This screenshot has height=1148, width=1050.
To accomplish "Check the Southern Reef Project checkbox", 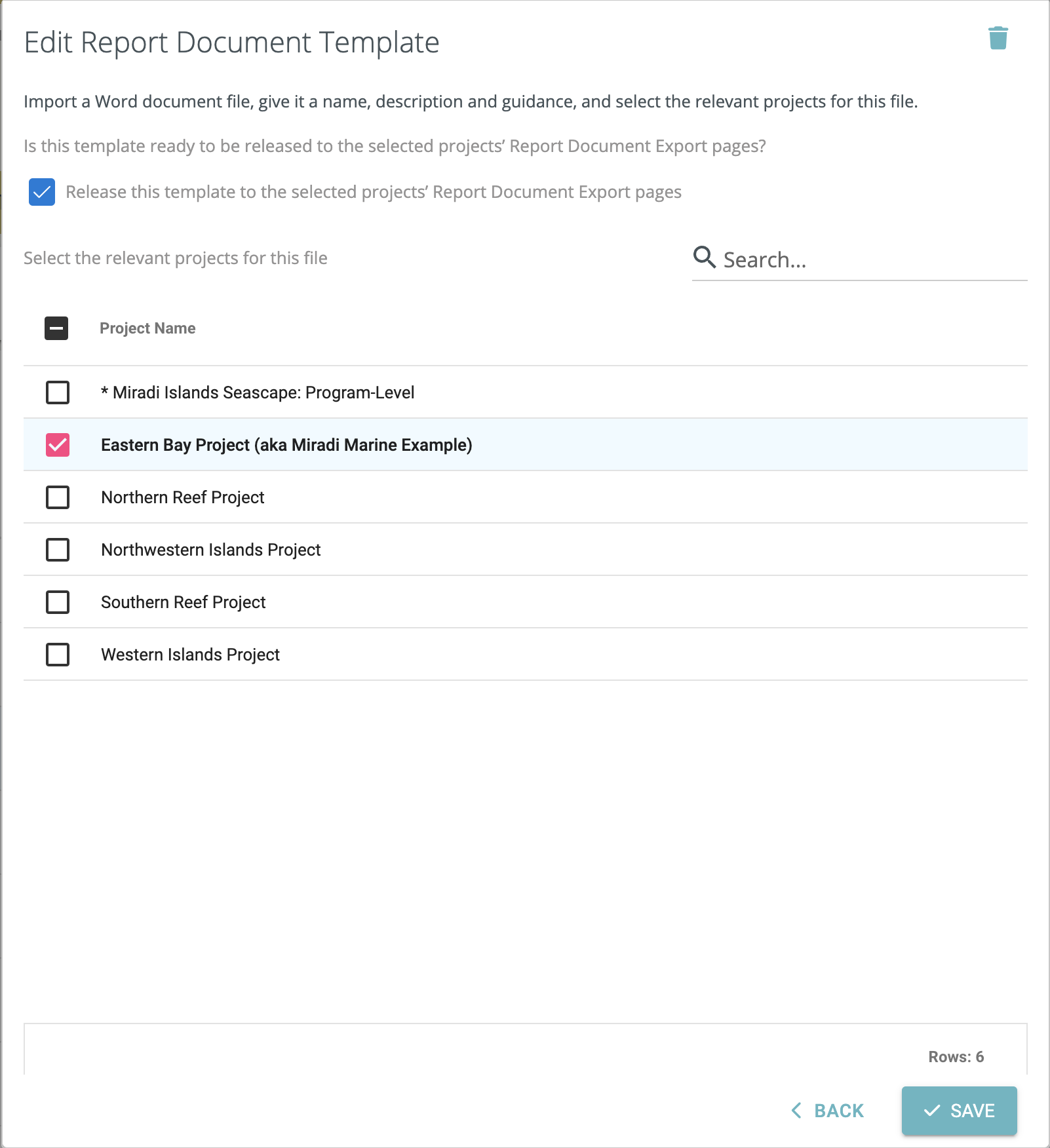I will pyautogui.click(x=58, y=602).
